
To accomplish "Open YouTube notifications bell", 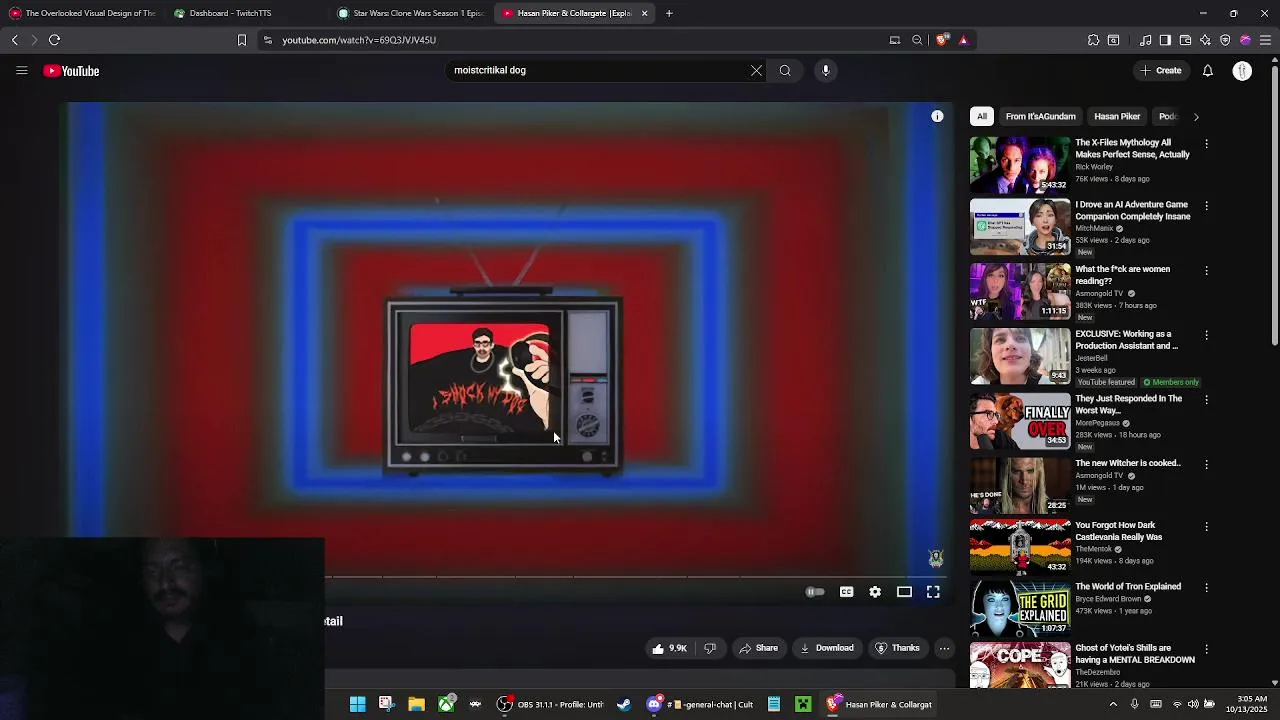I will point(1208,71).
